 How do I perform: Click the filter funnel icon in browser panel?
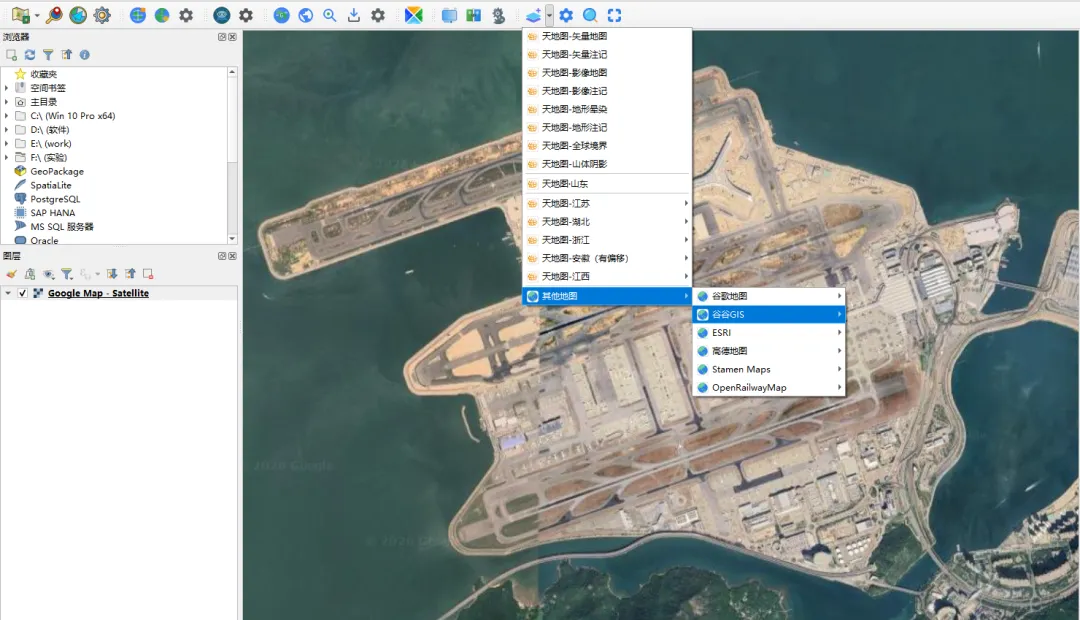(x=48, y=55)
